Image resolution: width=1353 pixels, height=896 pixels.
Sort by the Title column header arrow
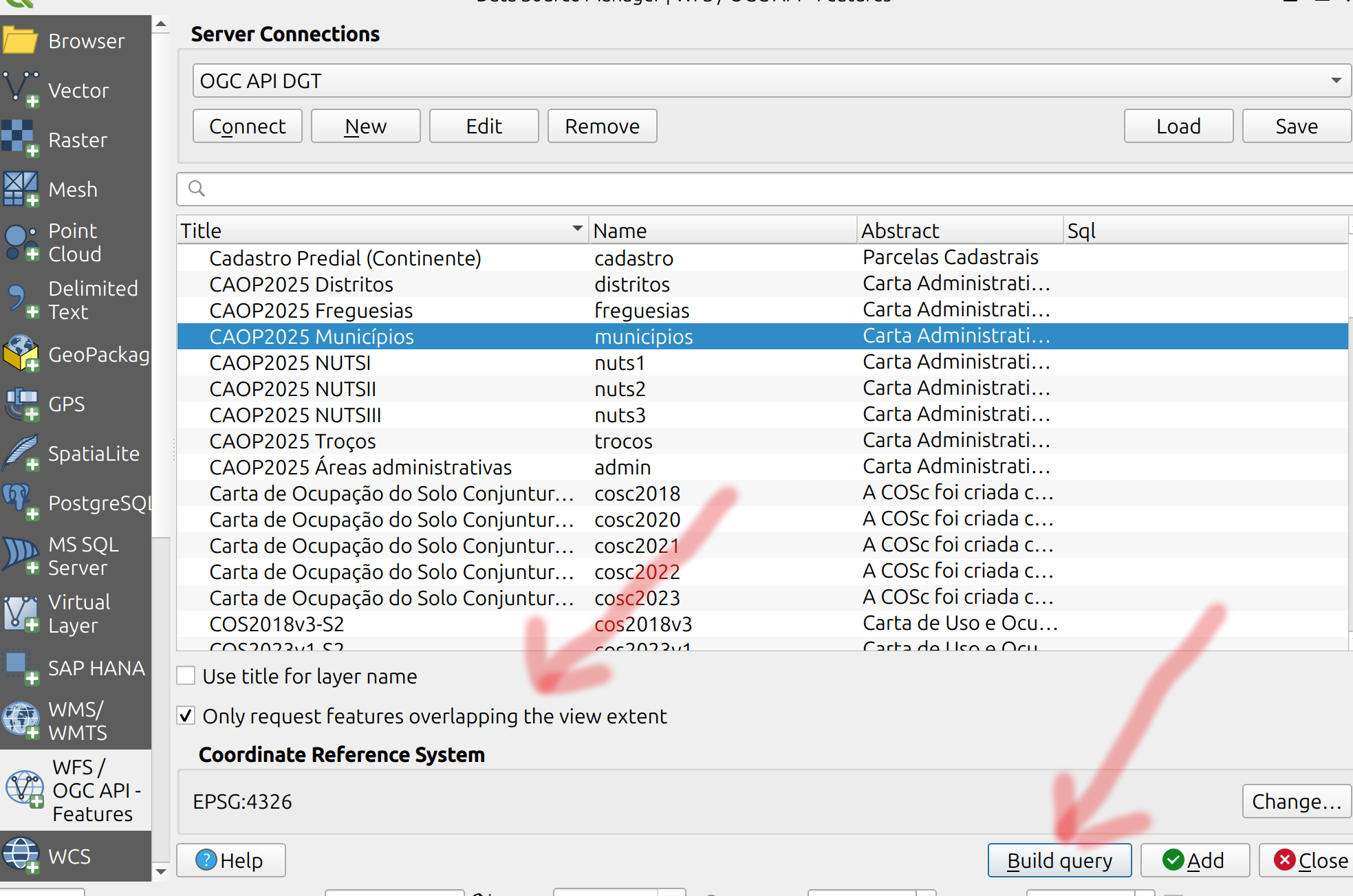pyautogui.click(x=577, y=229)
